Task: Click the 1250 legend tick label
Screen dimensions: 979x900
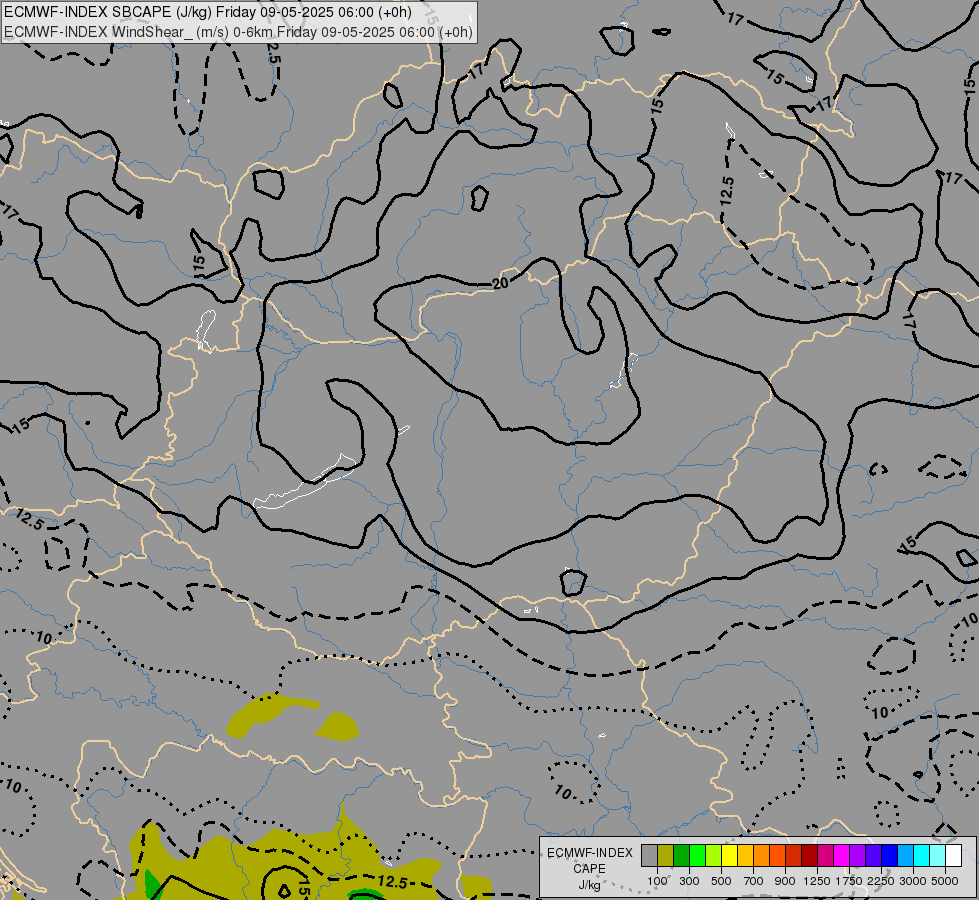Action: tap(817, 881)
